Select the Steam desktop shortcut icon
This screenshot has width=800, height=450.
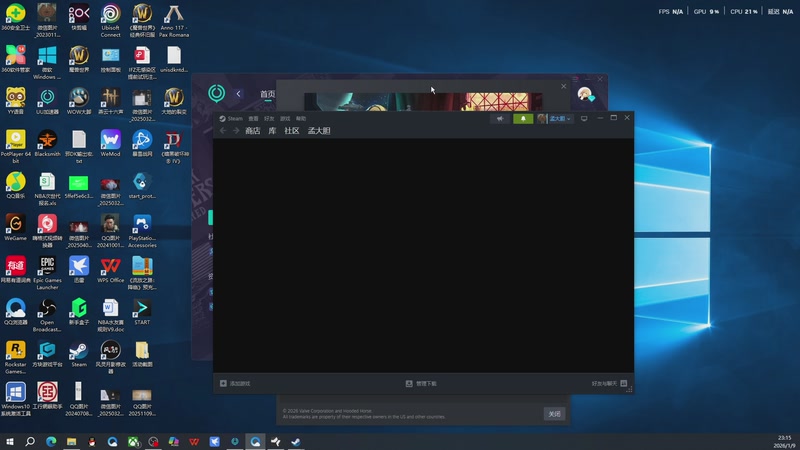tap(79, 354)
